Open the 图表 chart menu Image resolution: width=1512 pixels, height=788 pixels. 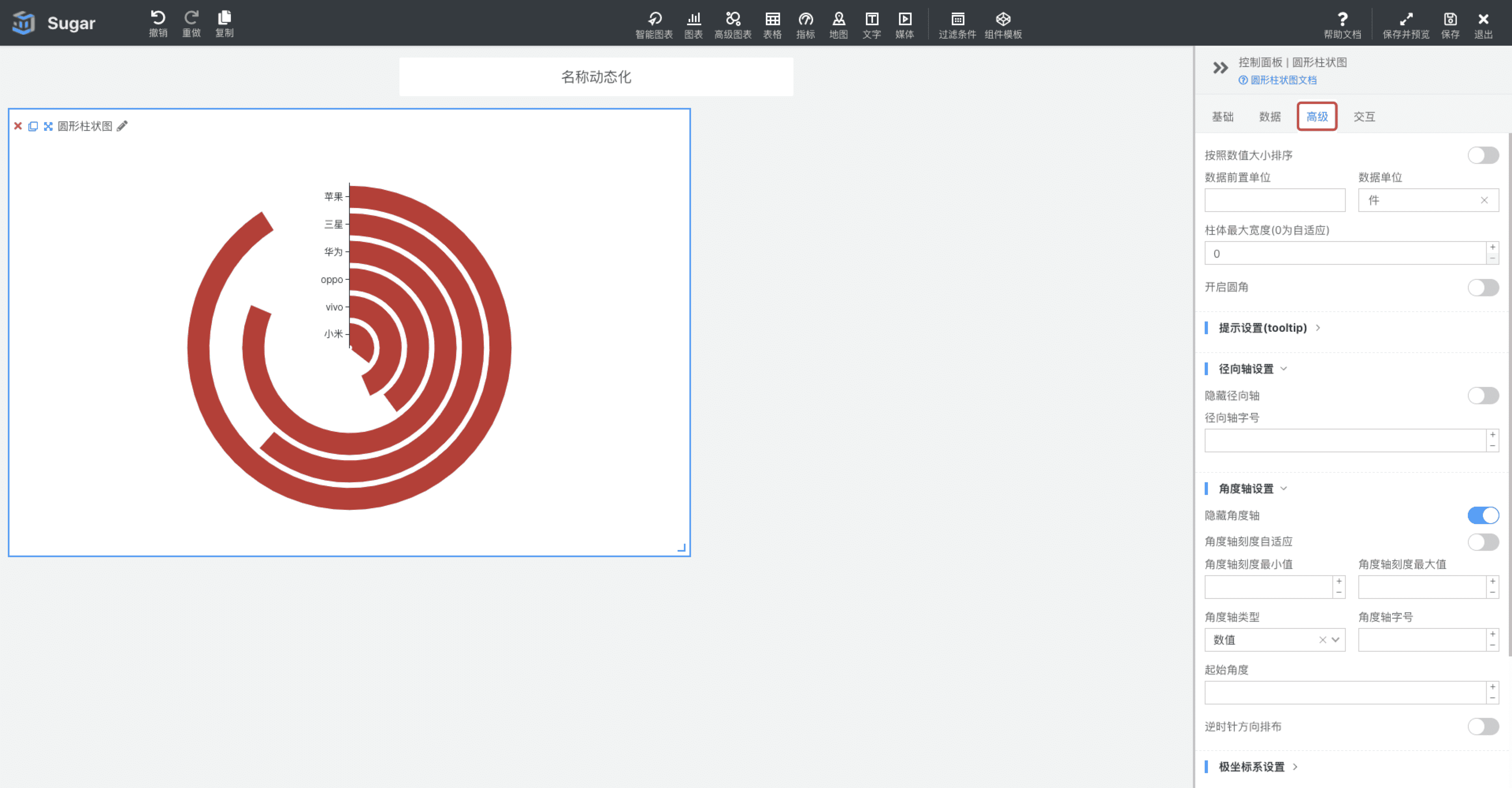[693, 25]
